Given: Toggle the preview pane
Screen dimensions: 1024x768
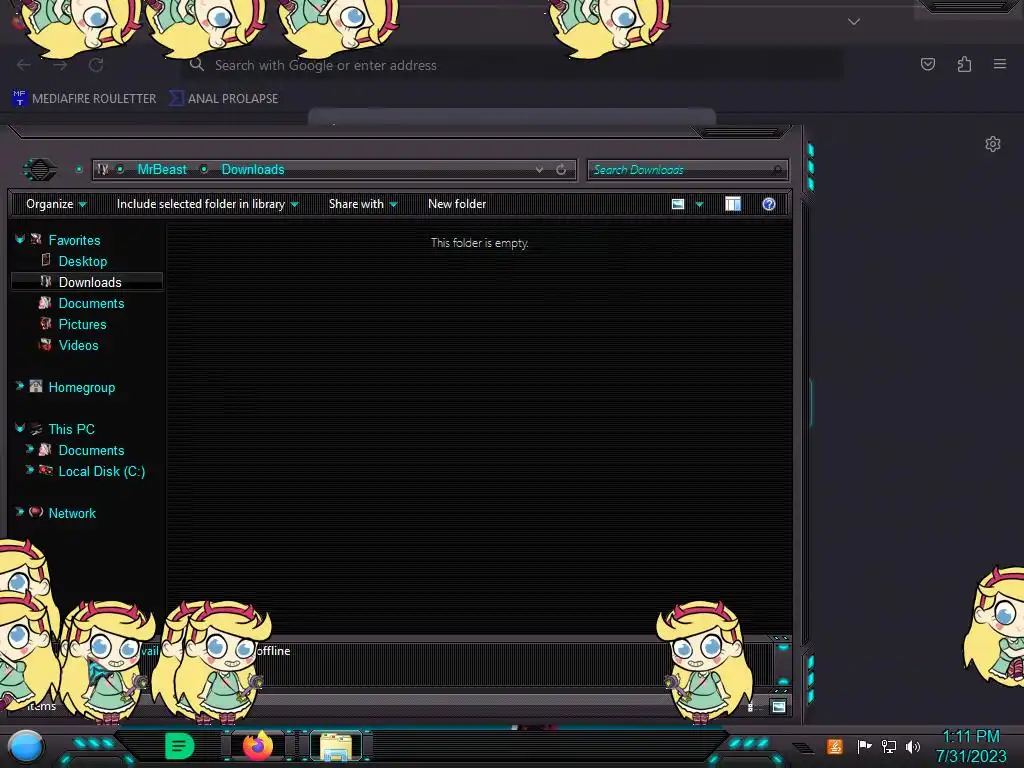Looking at the screenshot, I should (733, 204).
